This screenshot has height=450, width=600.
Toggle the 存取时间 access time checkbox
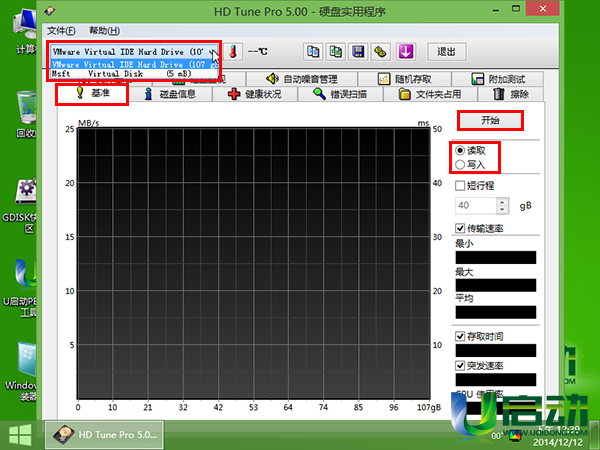click(460, 336)
